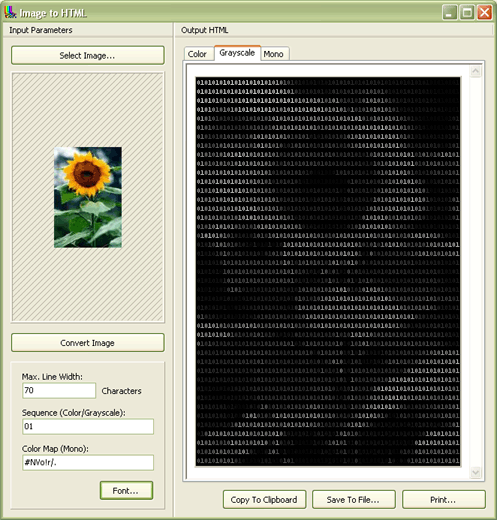This screenshot has height=520, width=497.
Task: Minimize the Image to HTML window
Action: (449, 13)
